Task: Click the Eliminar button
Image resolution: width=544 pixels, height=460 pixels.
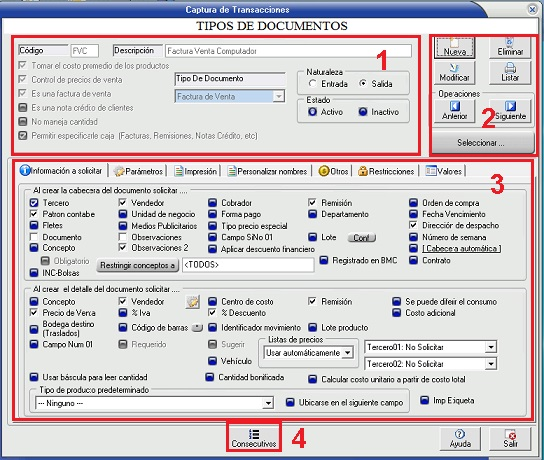Action: pos(510,48)
